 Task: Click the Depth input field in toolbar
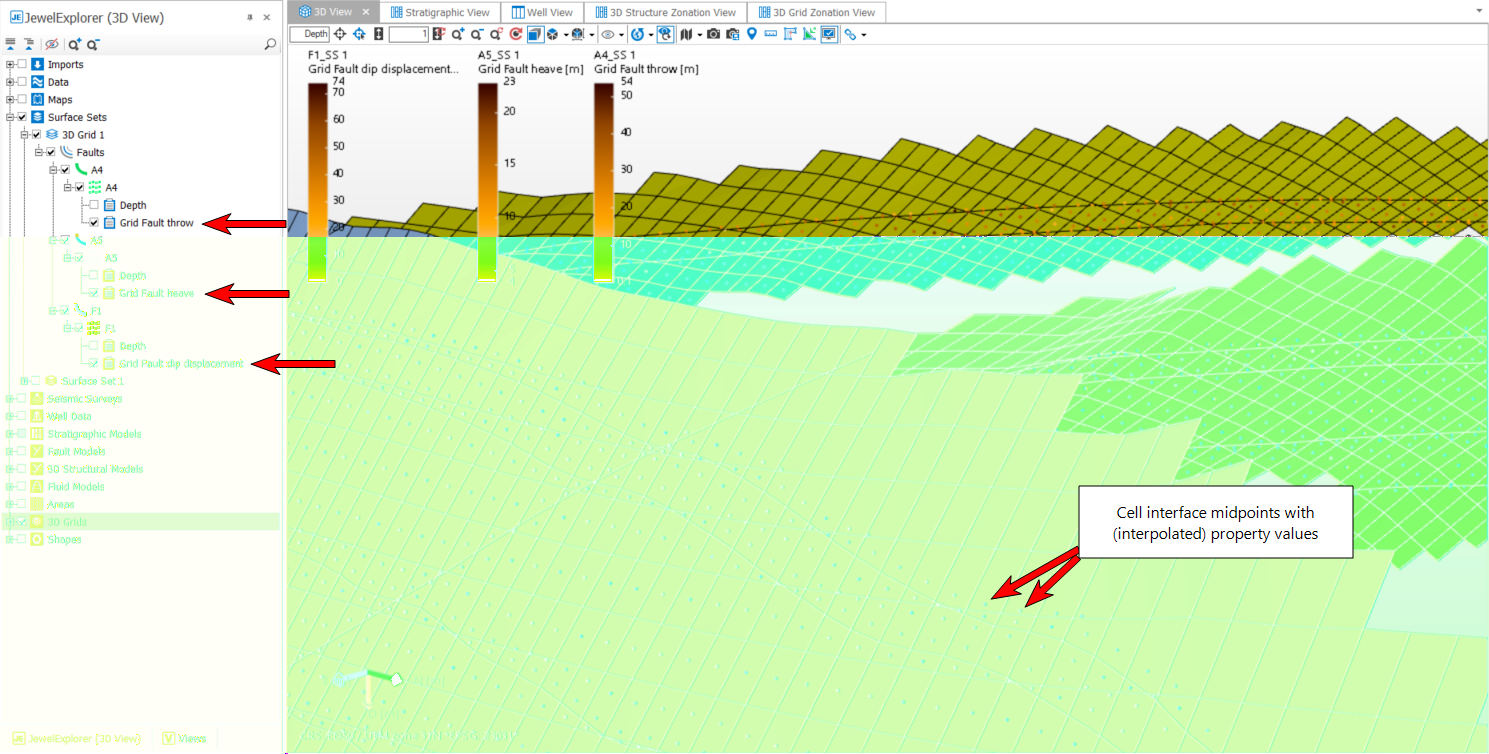309,34
